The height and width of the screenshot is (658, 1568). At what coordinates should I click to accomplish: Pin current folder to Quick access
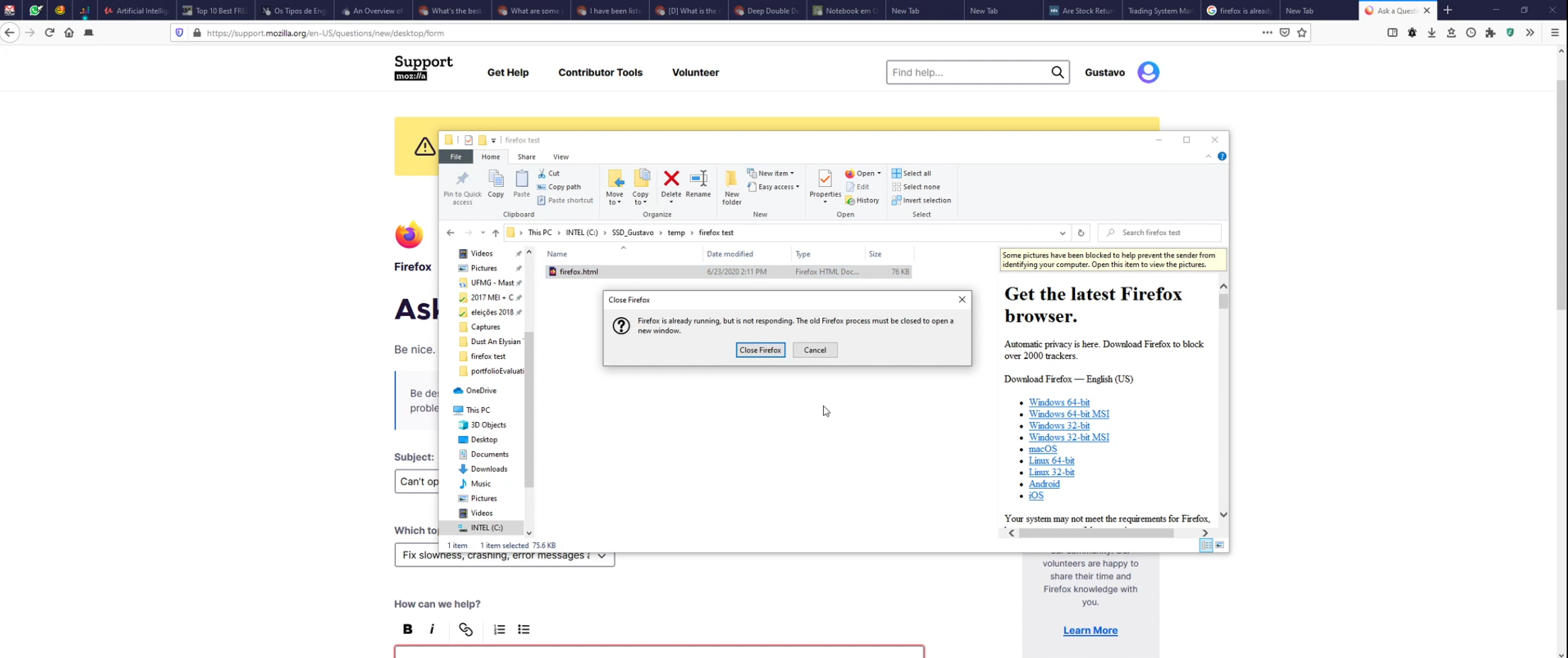pos(462,187)
